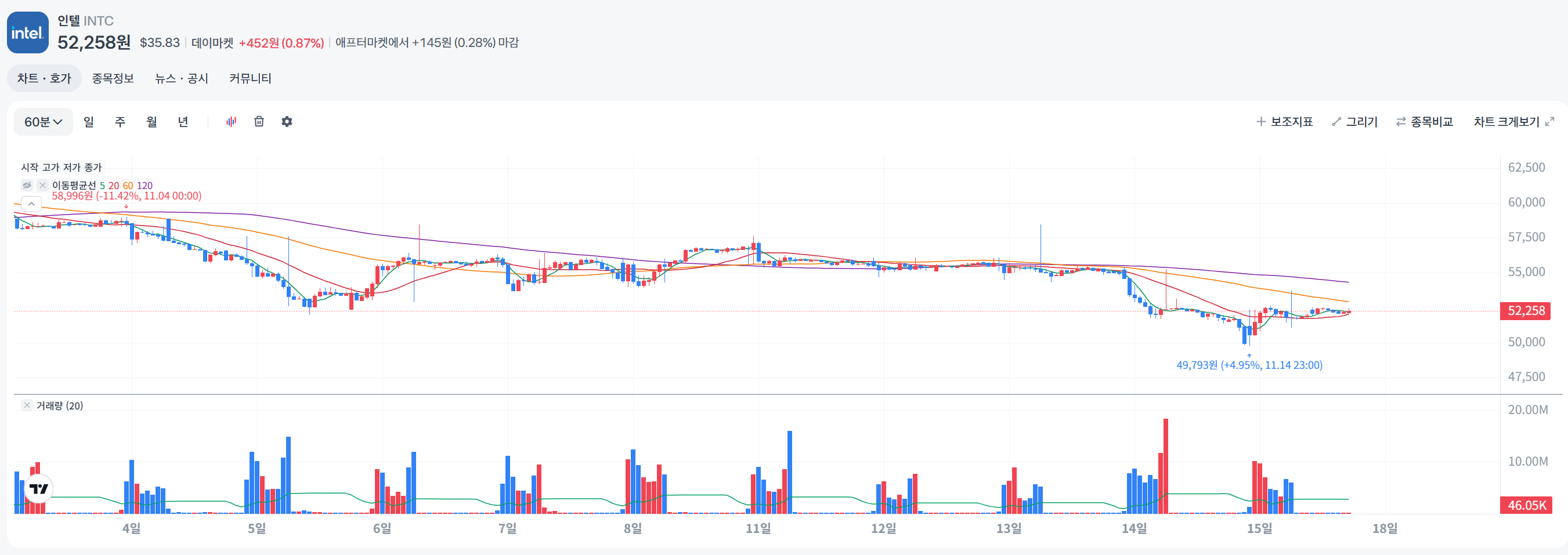This screenshot has width=1568, height=555.
Task: Click the 종목비교 compare button
Action: coord(1424,122)
